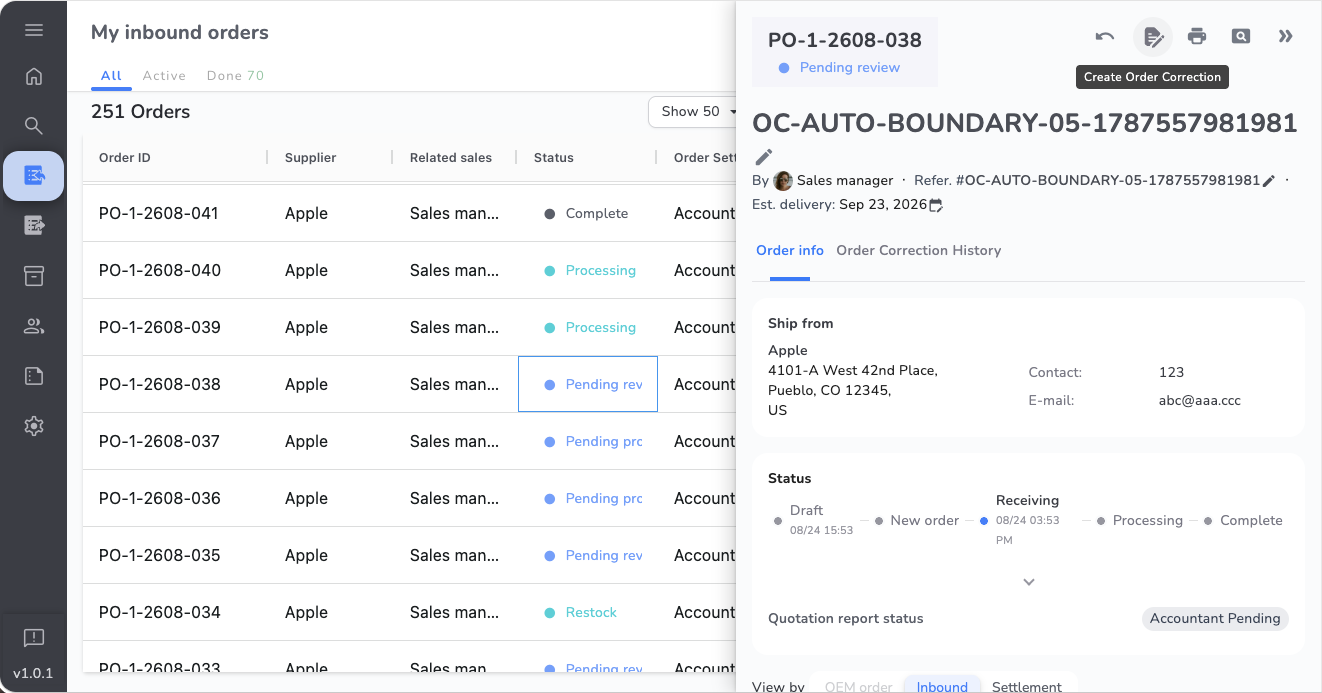The height and width of the screenshot is (693, 1322).
Task: Select the Inbound view option
Action: 942,686
